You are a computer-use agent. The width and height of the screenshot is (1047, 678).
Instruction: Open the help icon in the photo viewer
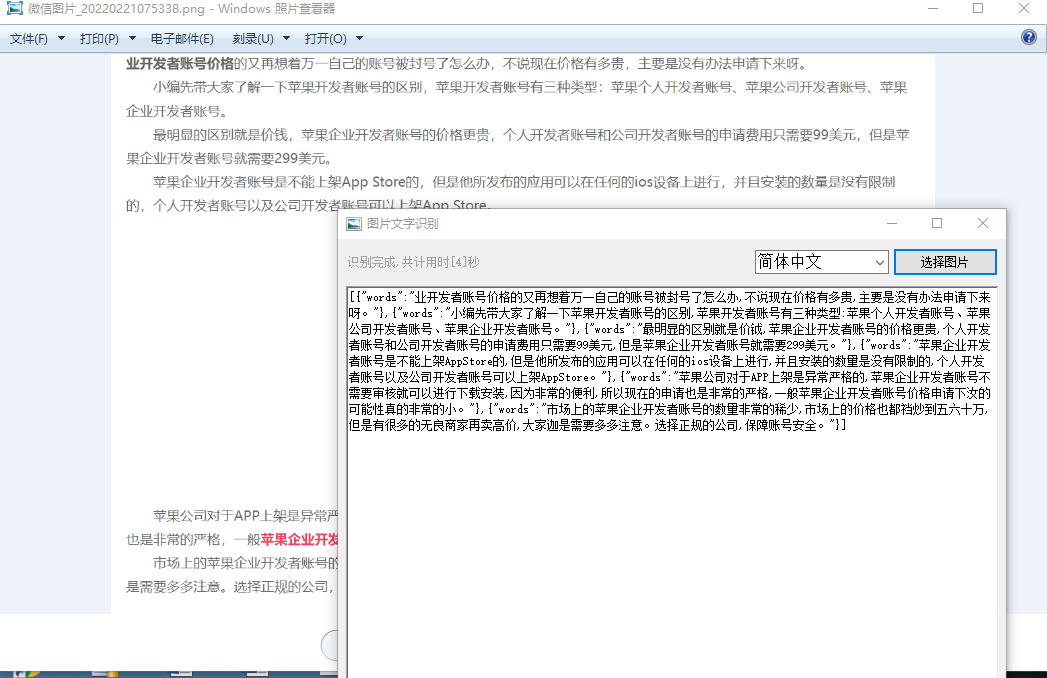(1028, 37)
